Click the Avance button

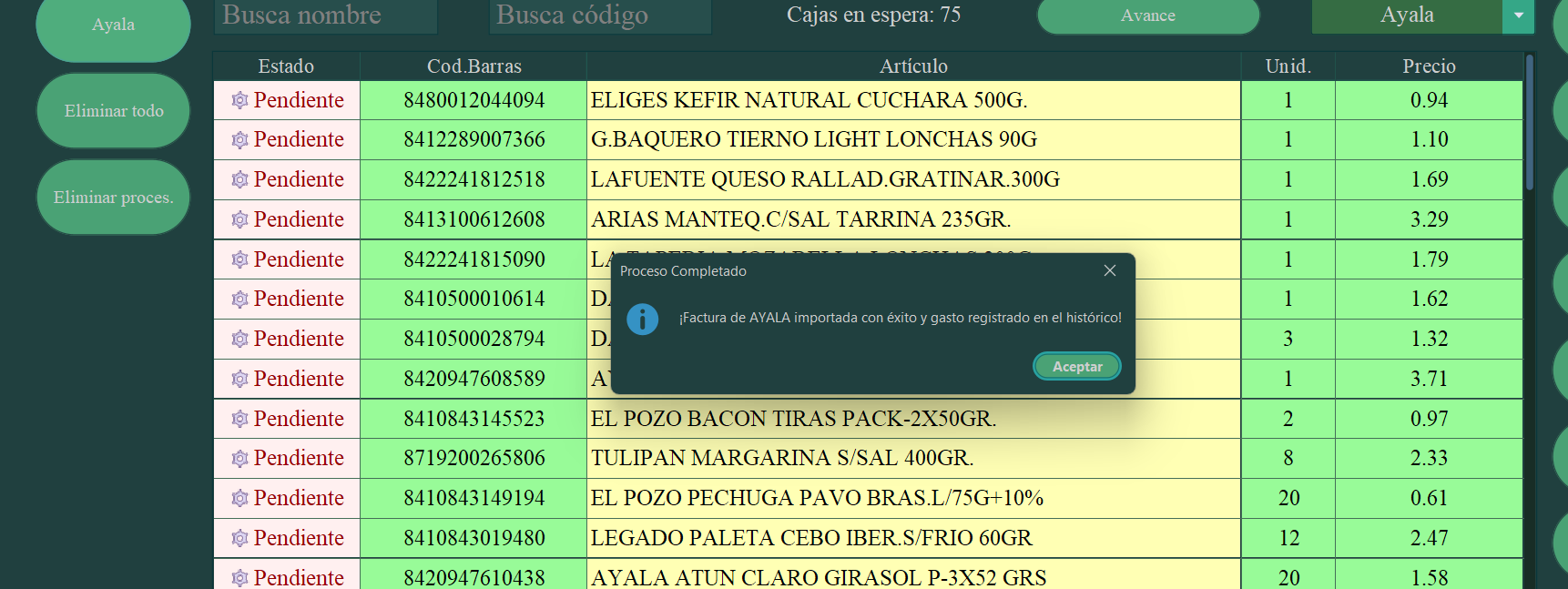(1148, 15)
